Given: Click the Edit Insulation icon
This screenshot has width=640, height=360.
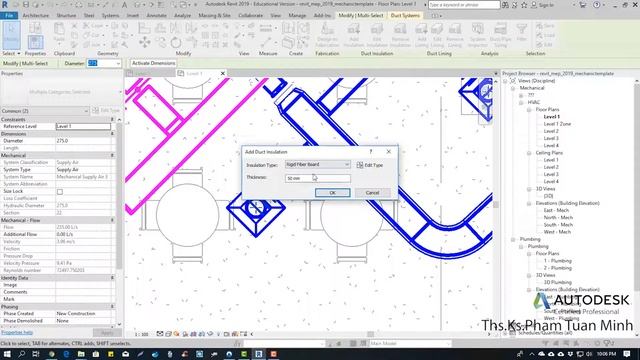Looking at the screenshot, I should [x=377, y=35].
